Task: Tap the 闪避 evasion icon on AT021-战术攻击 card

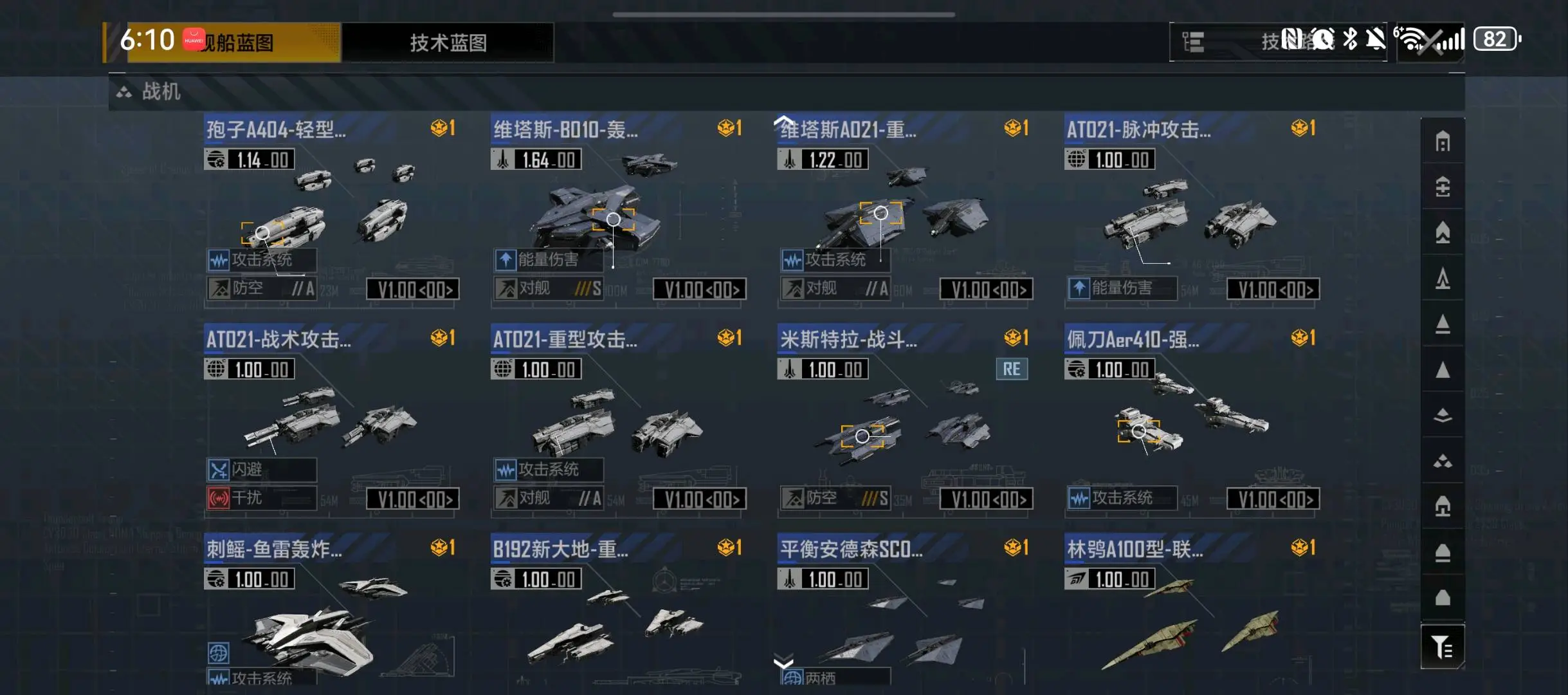Action: pos(219,470)
